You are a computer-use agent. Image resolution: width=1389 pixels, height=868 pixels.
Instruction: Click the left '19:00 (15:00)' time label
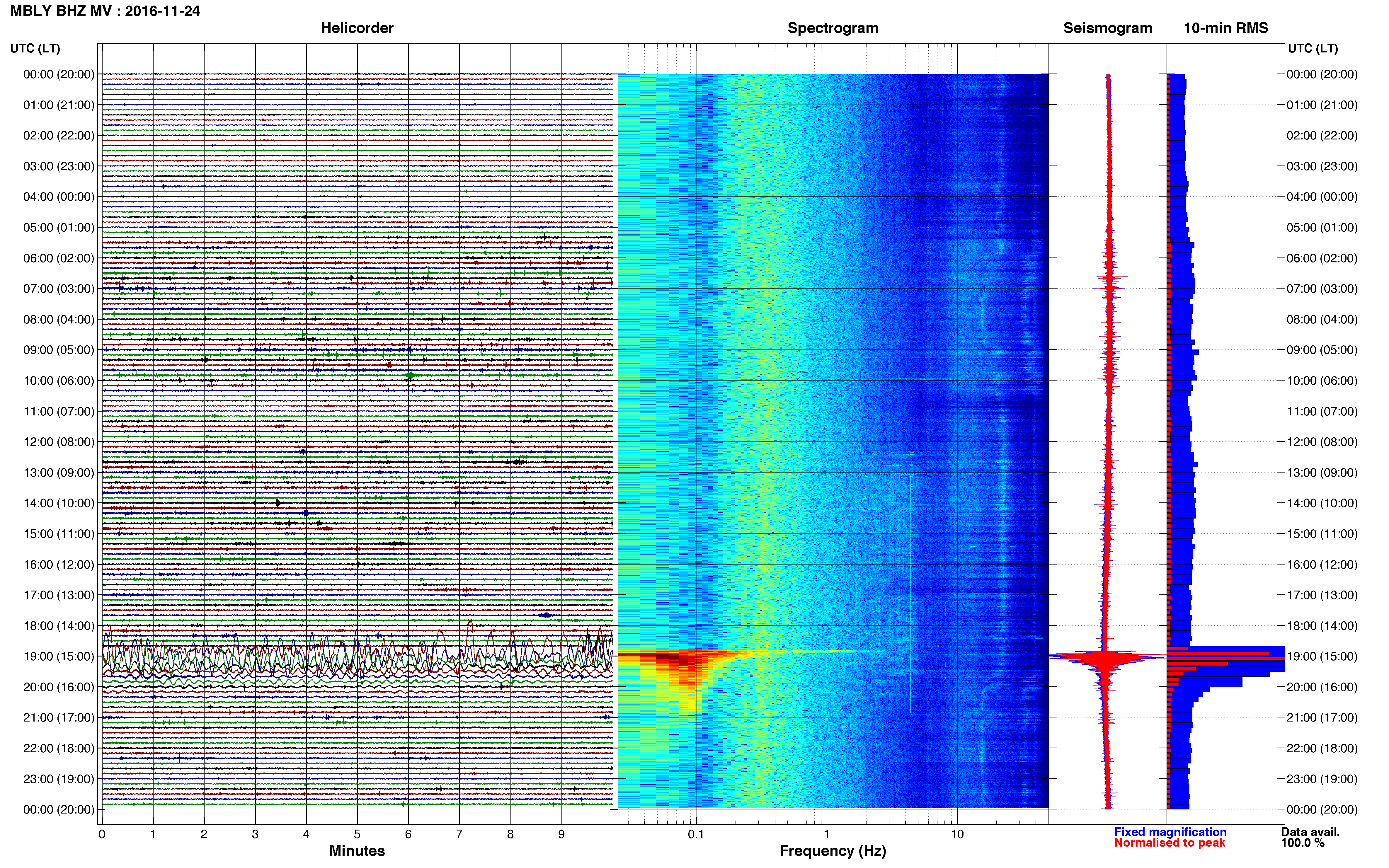[x=59, y=657]
